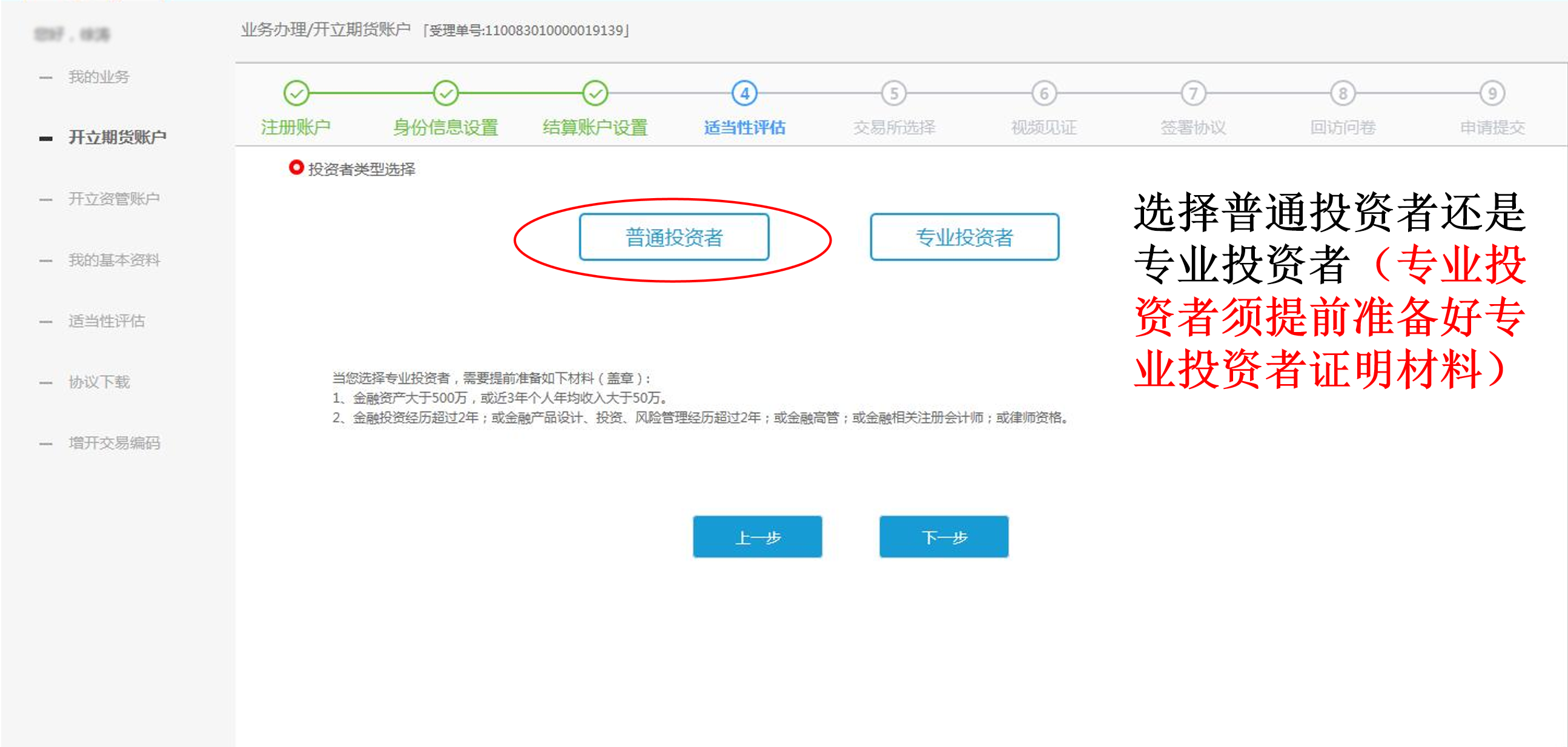
Task: Click the 结算账户设置 step checkmark icon
Action: [595, 93]
